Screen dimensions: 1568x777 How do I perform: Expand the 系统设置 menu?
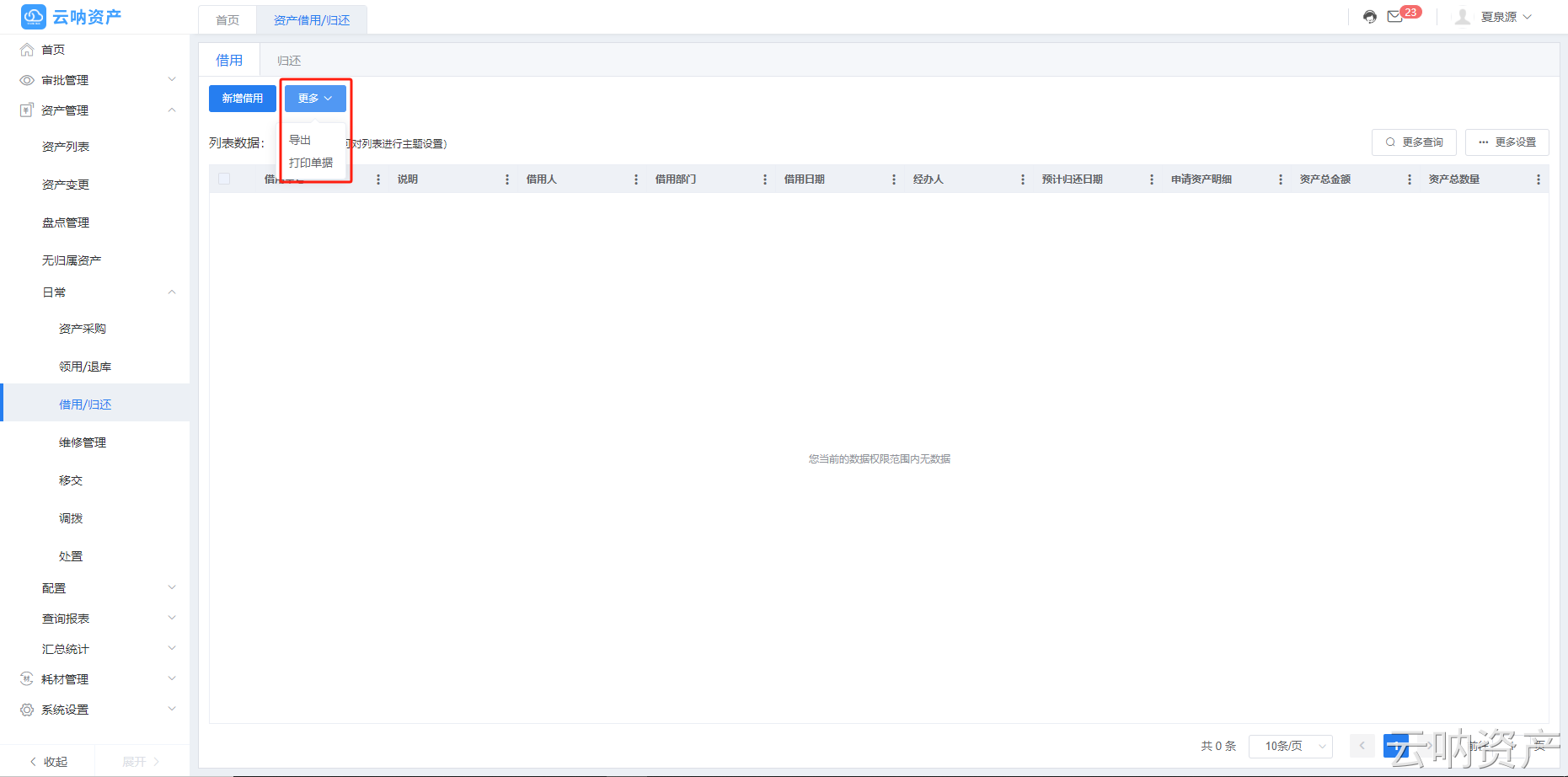(172, 710)
